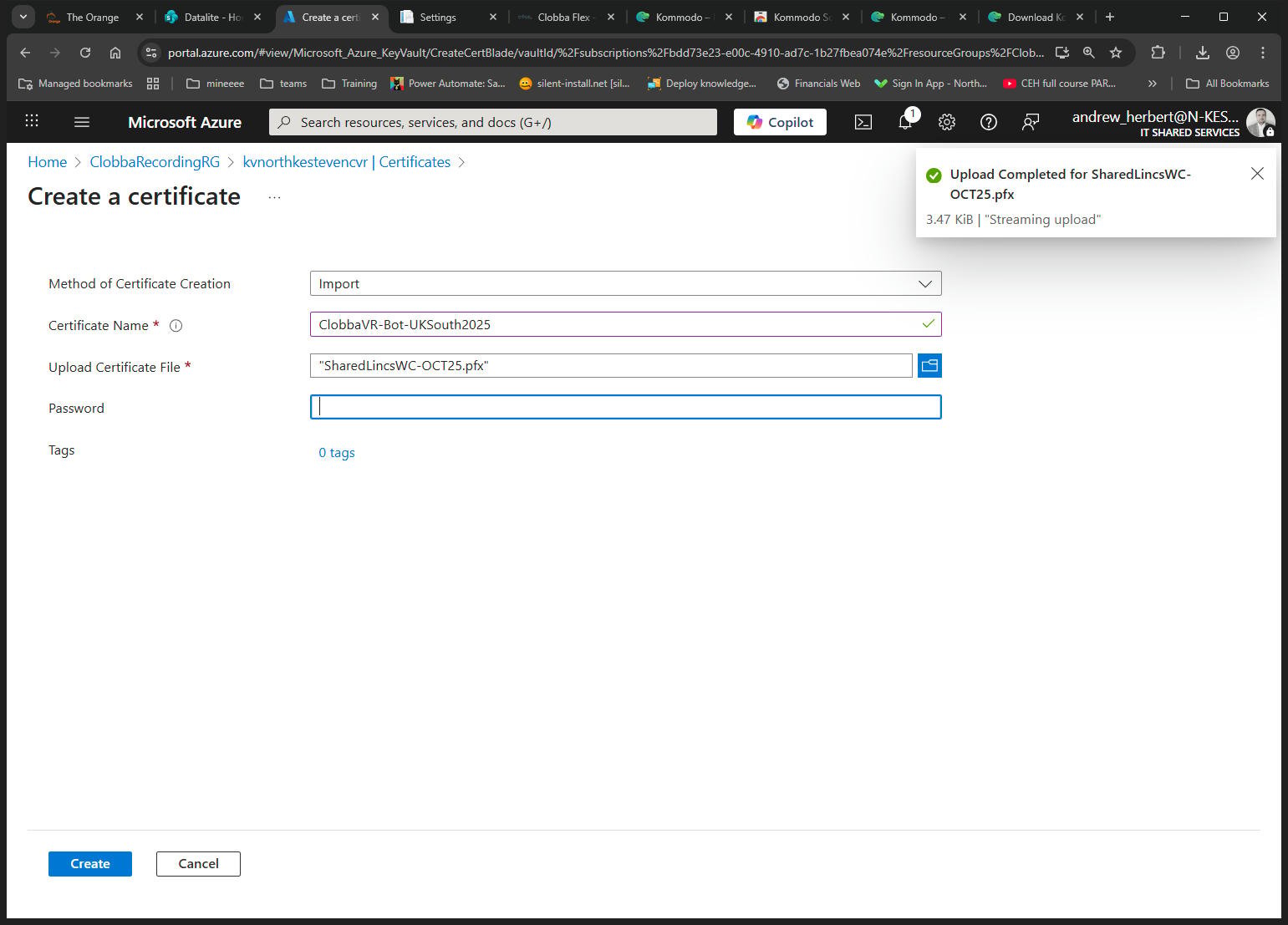Open the Help question mark icon
This screenshot has height=925, width=1288.
pos(989,122)
